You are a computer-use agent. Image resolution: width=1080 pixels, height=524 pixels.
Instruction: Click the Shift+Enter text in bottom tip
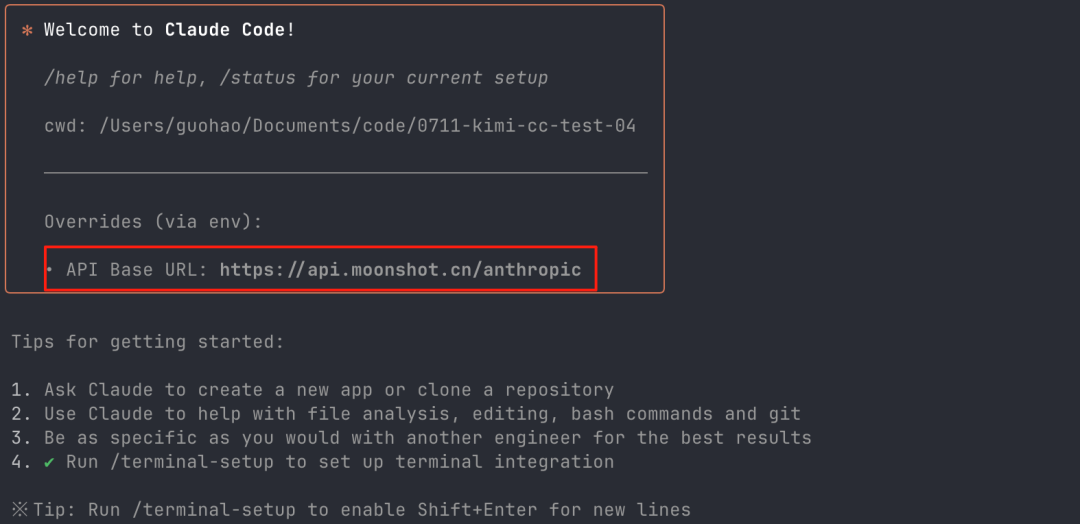477,510
